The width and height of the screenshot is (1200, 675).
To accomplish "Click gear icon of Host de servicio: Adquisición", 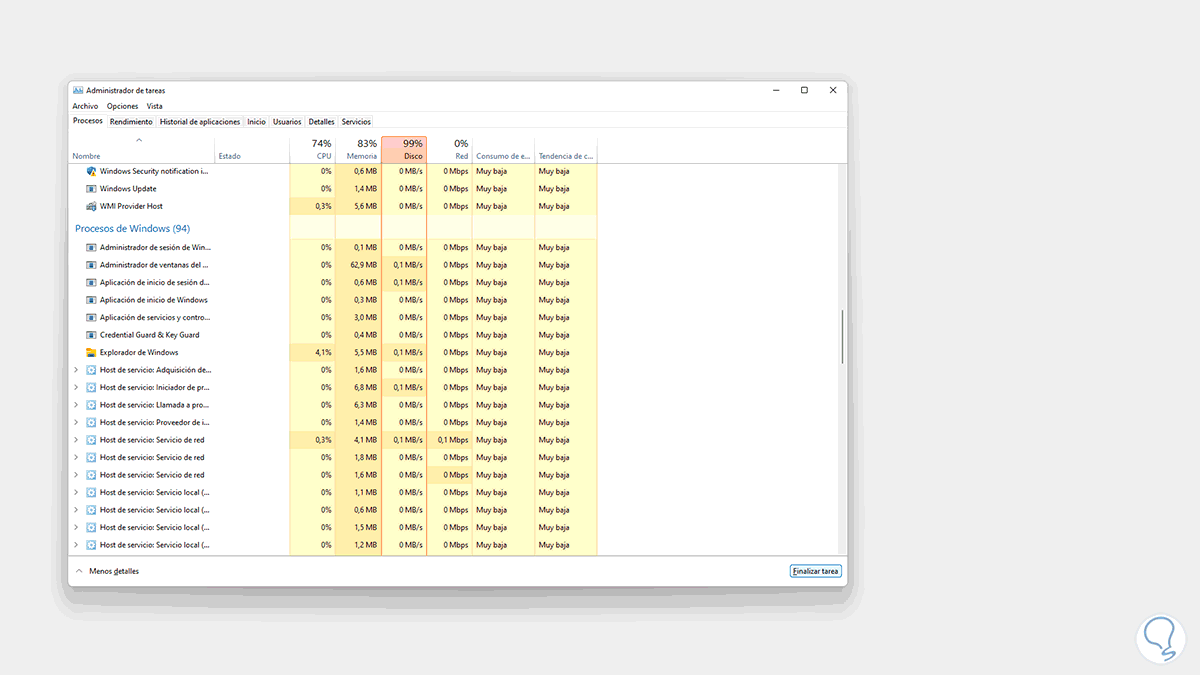I will point(91,370).
